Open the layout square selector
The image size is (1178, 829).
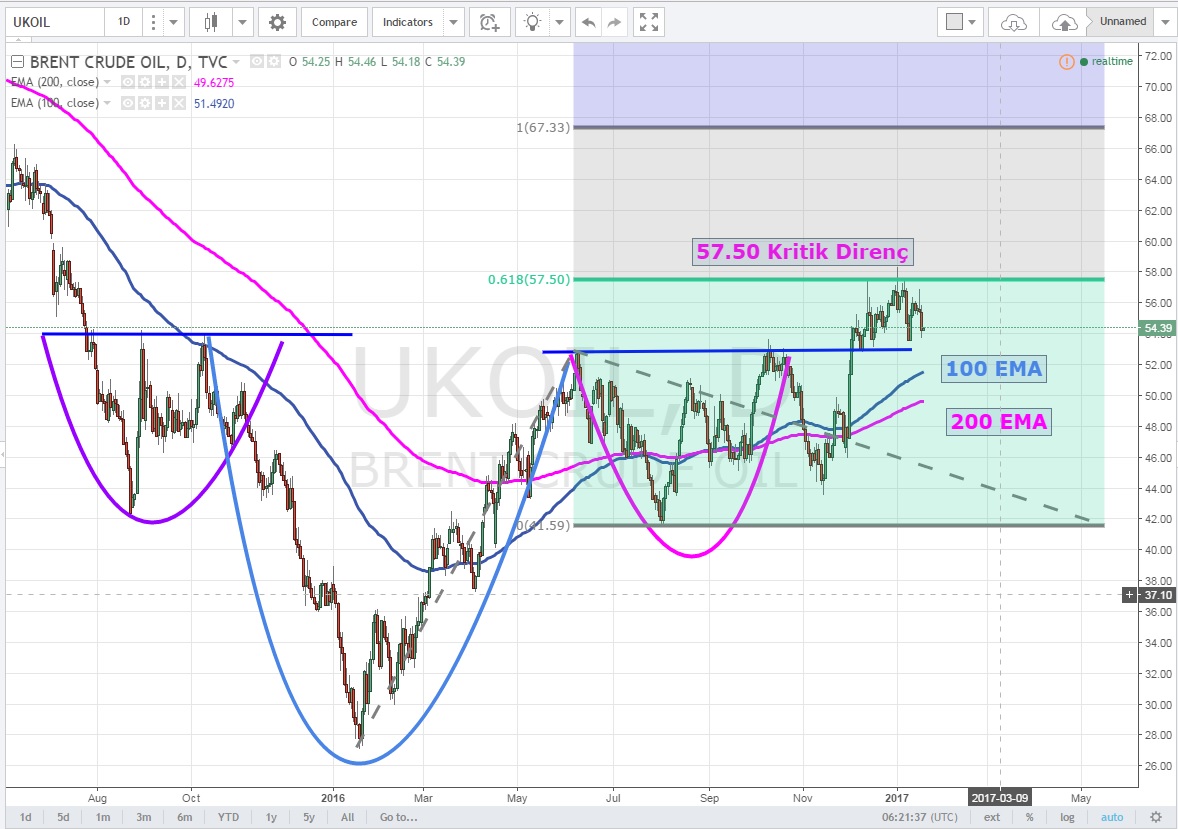point(954,21)
